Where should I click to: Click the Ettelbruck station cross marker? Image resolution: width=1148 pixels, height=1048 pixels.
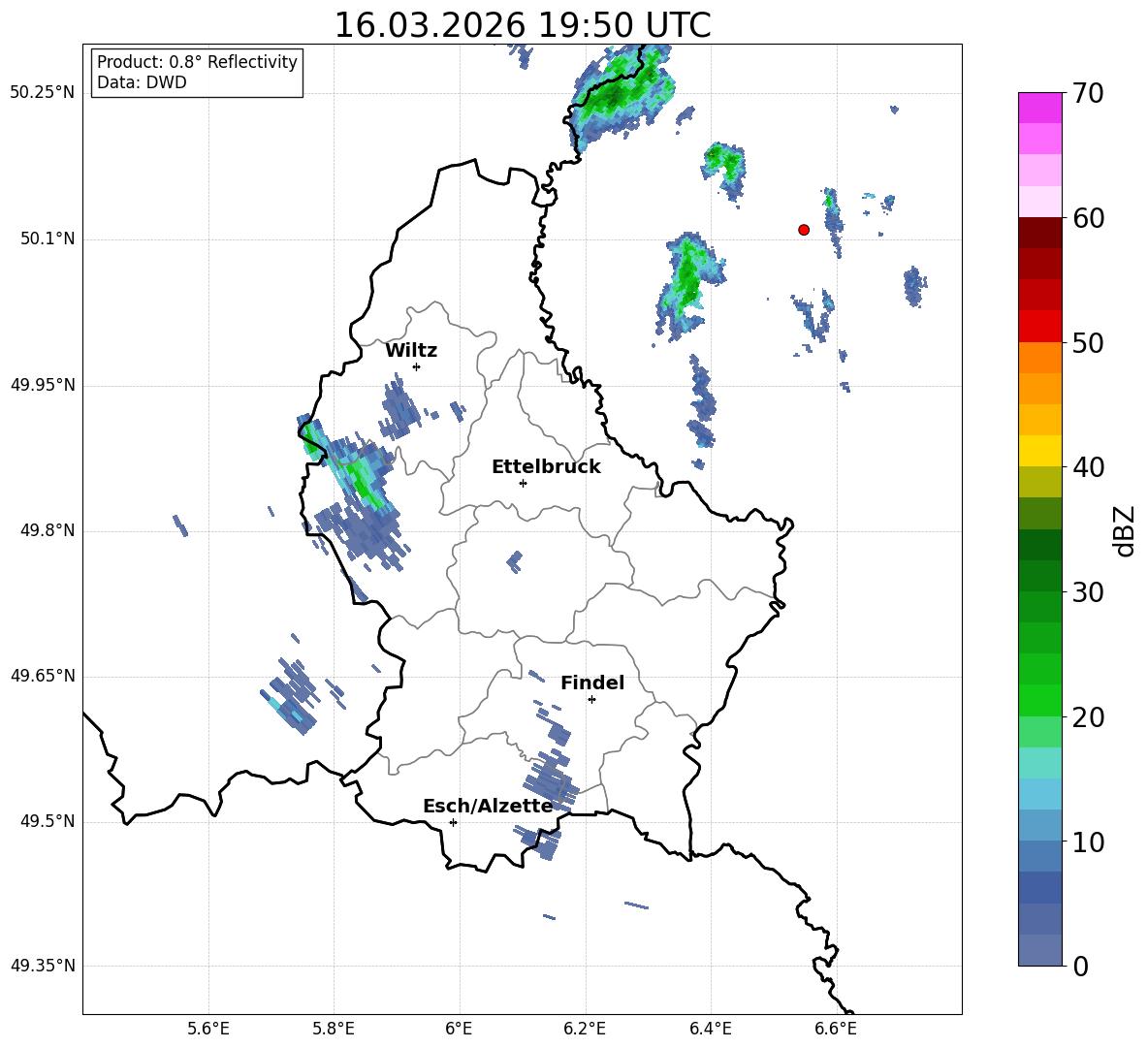tap(523, 483)
